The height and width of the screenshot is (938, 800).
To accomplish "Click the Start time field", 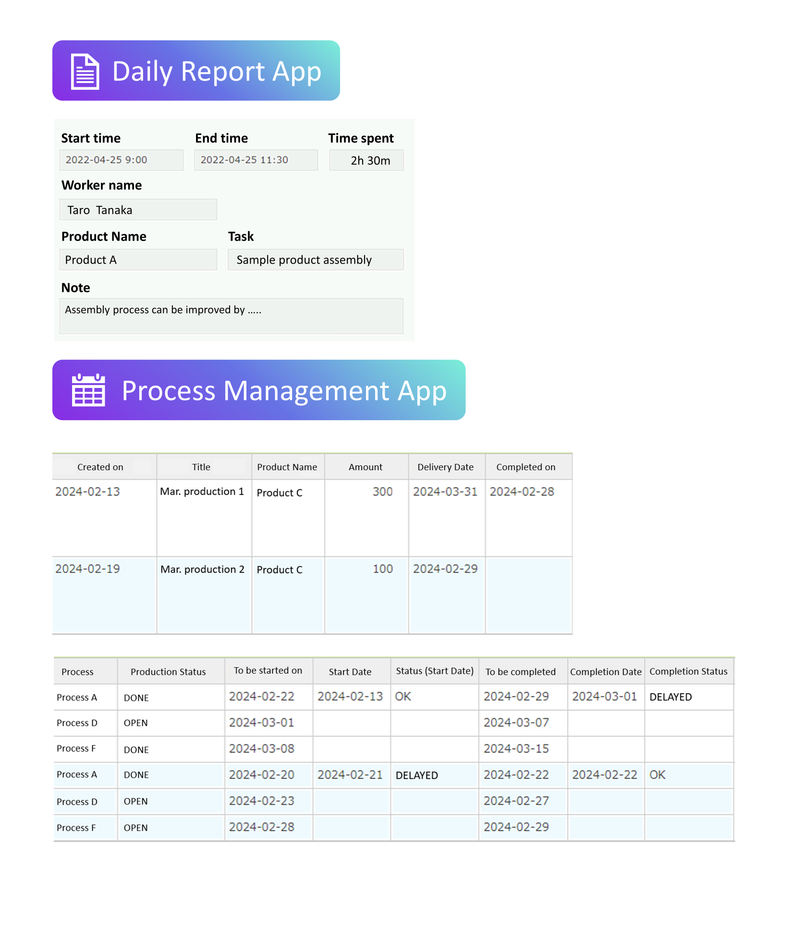I will [122, 160].
